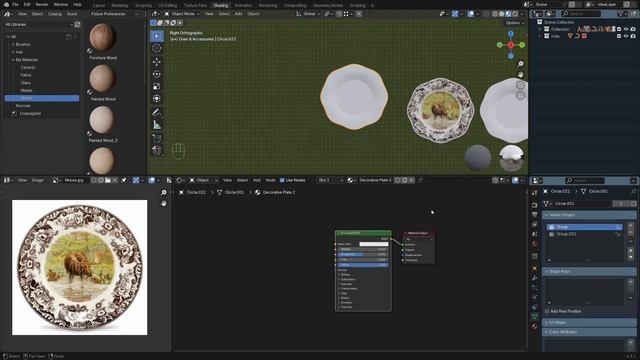Toggle eye visibility for Hide collection
This screenshot has width=640, height=360.
tap(626, 36)
